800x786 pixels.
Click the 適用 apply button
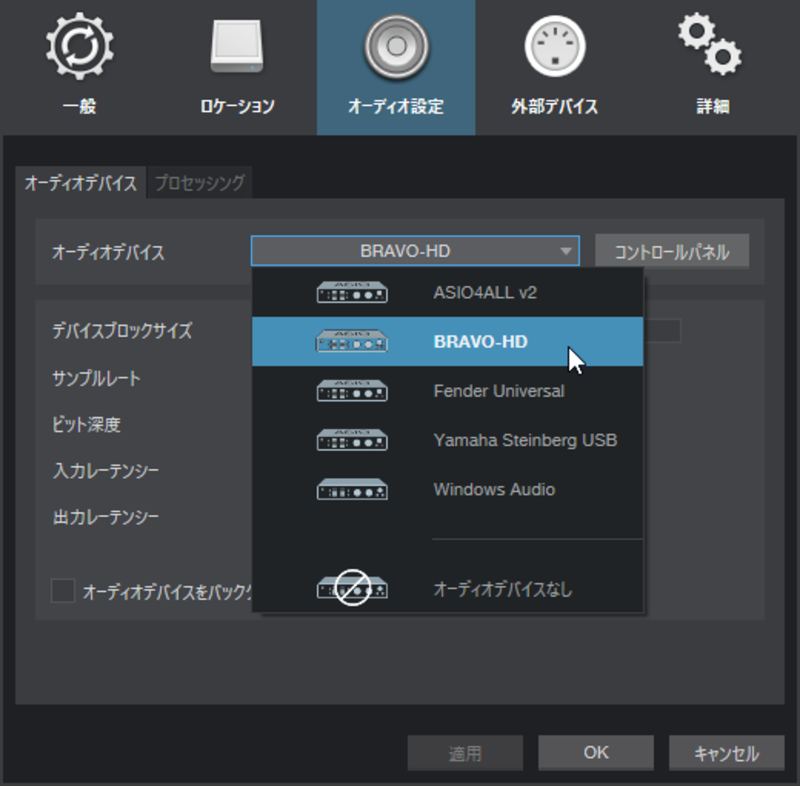pyautogui.click(x=465, y=753)
